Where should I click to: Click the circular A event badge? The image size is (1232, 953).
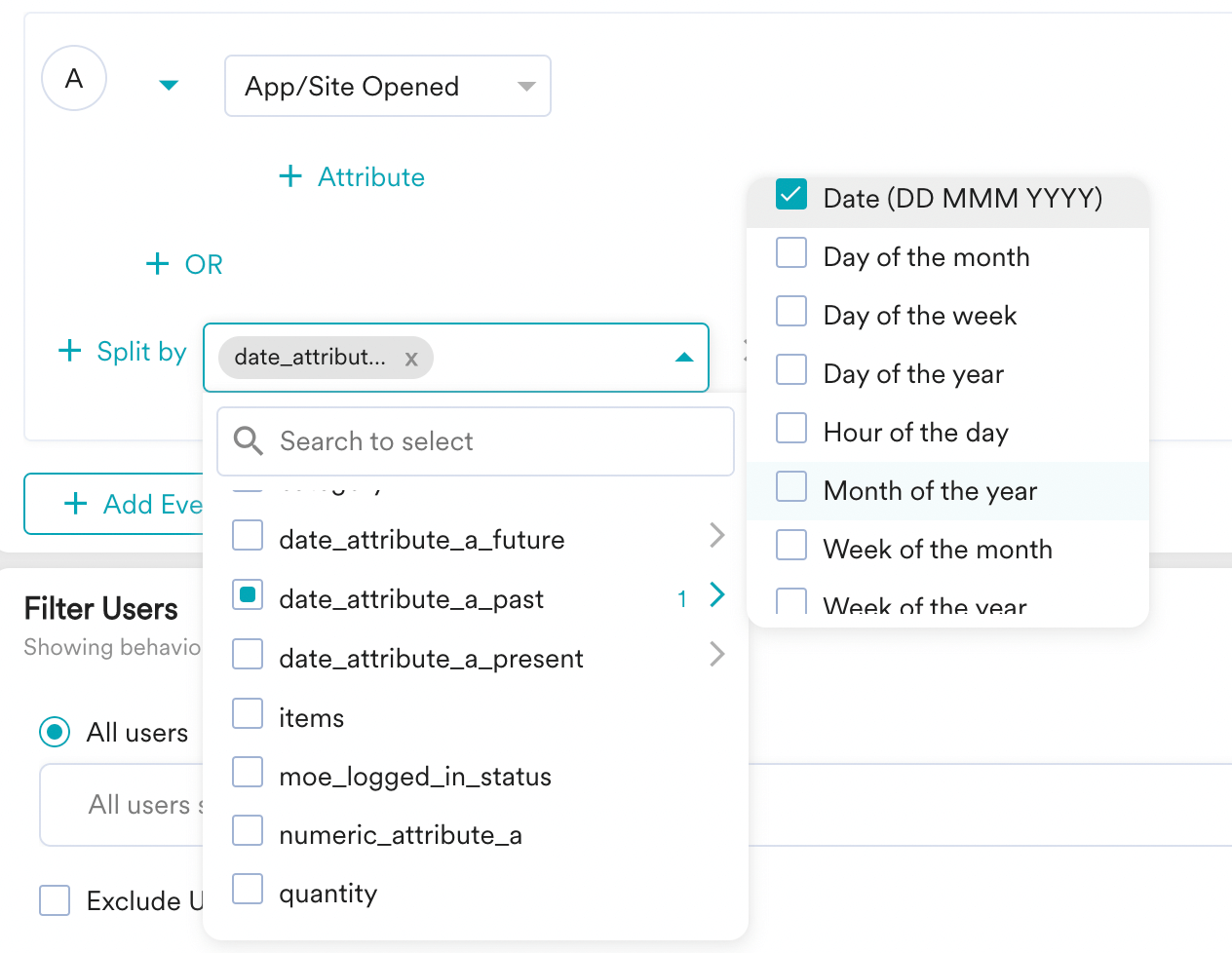(x=74, y=79)
